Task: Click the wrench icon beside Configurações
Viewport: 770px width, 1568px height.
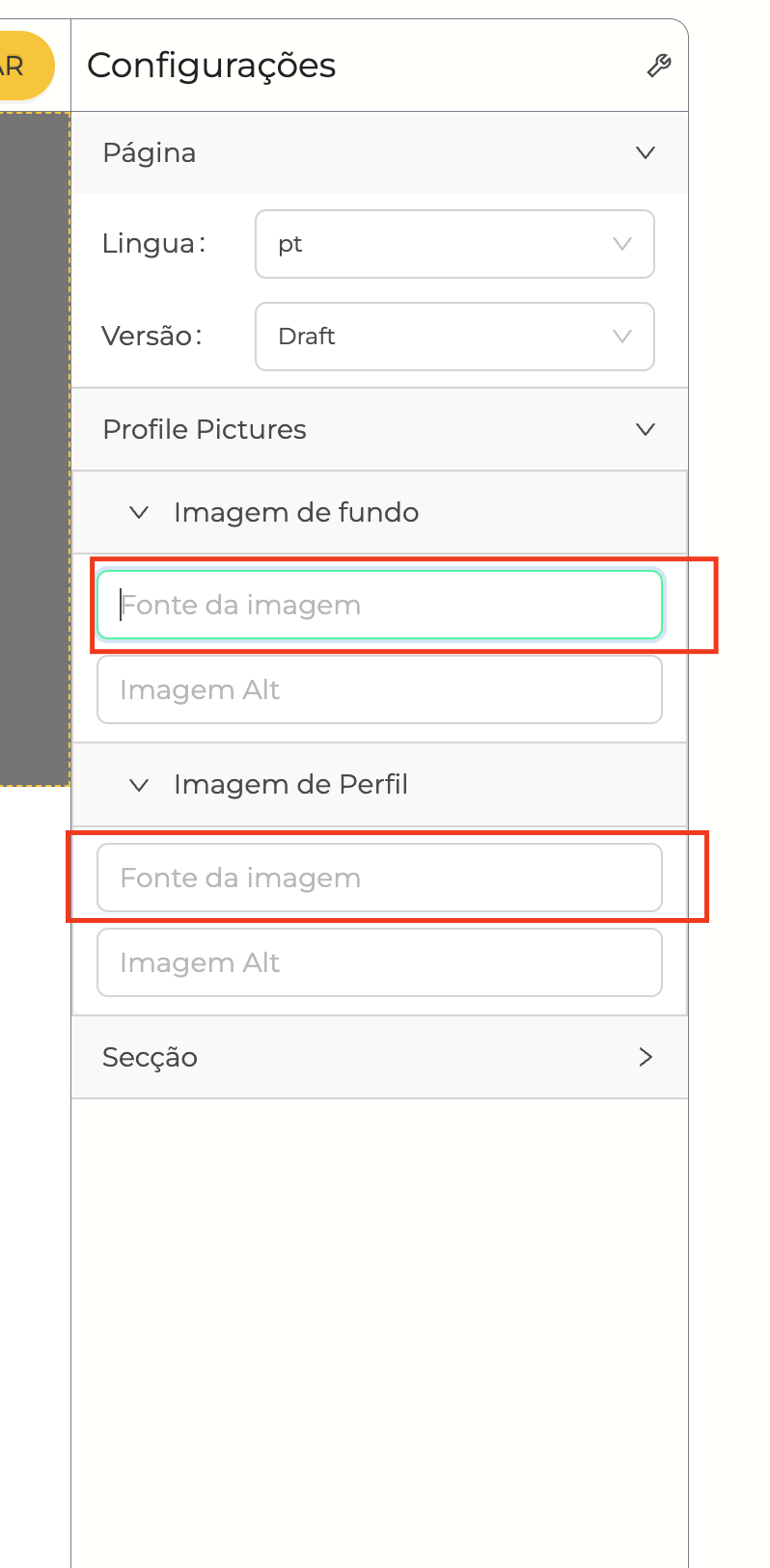Action: [x=659, y=66]
